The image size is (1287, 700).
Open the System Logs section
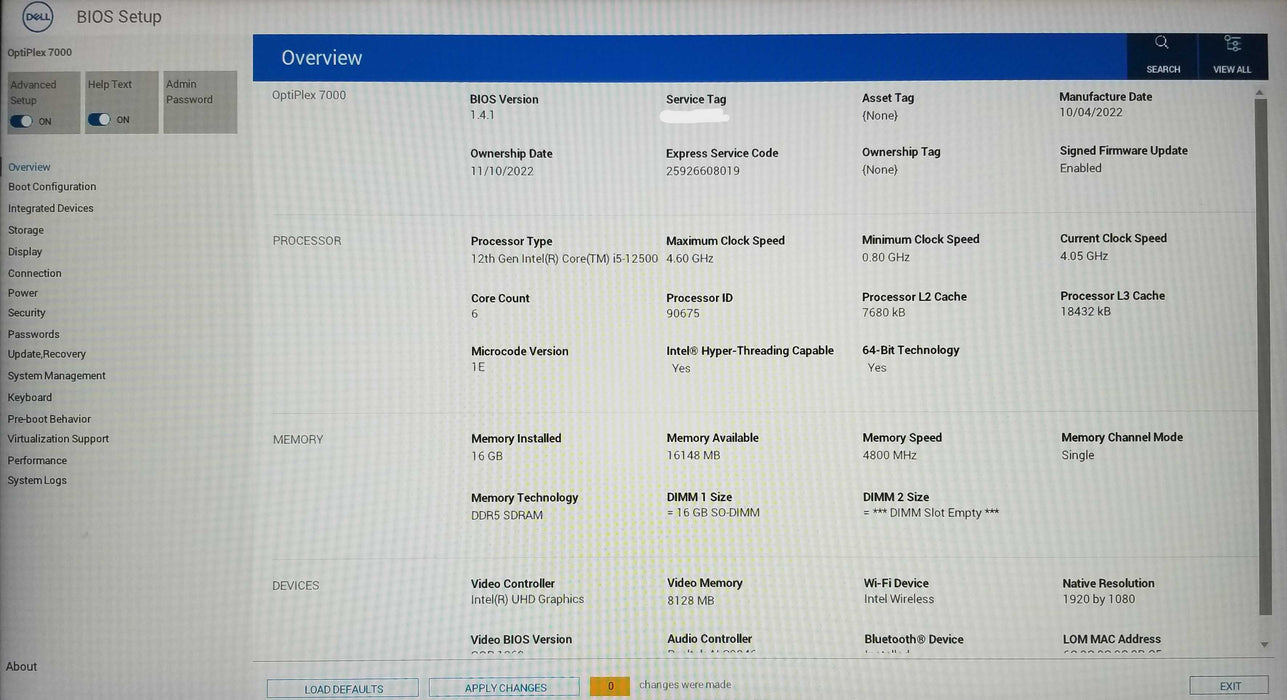coord(37,481)
